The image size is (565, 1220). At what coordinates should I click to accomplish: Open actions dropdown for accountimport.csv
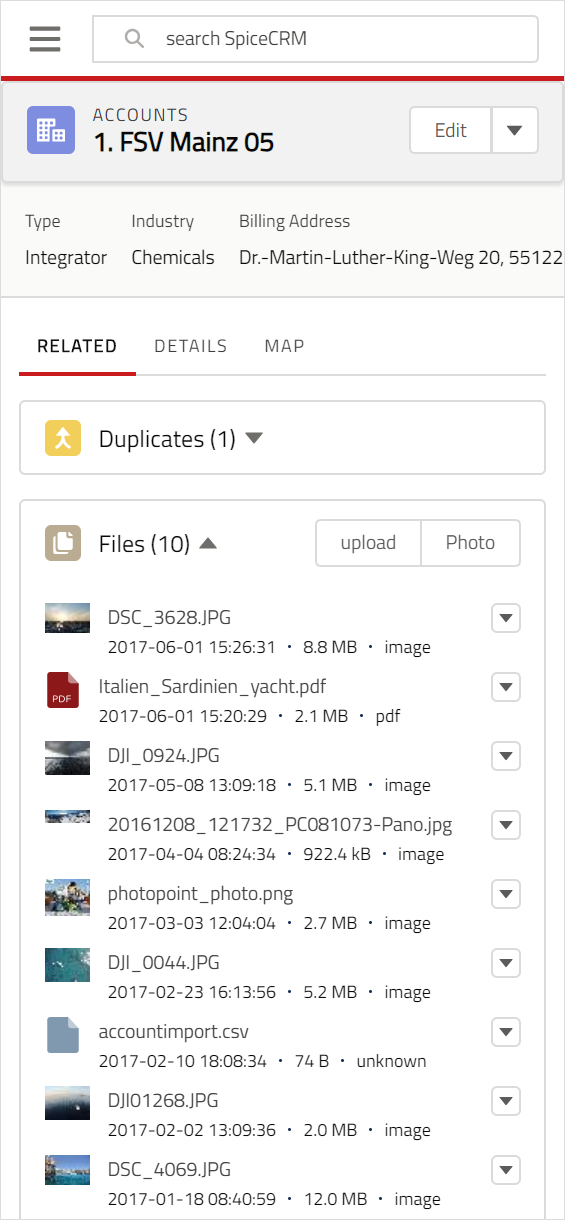(507, 1032)
